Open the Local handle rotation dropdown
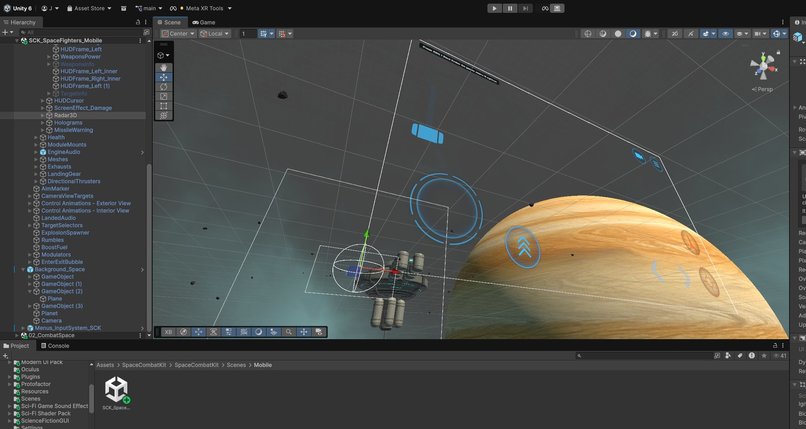The image size is (806, 429). [214, 33]
